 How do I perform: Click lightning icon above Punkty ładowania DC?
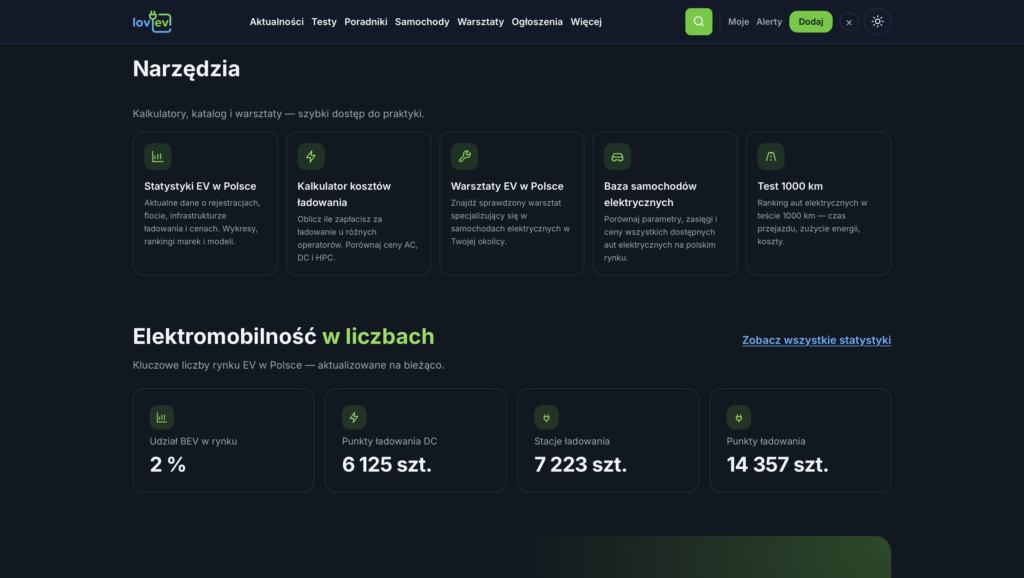click(354, 417)
